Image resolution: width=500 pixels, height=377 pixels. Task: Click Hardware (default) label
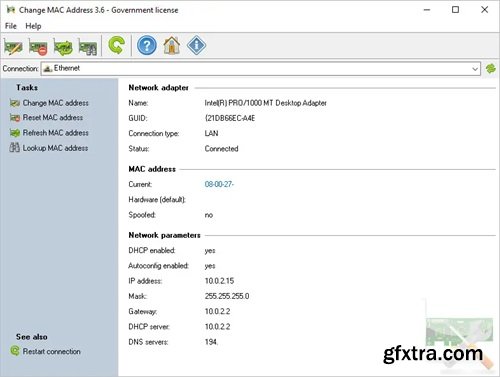157,200
